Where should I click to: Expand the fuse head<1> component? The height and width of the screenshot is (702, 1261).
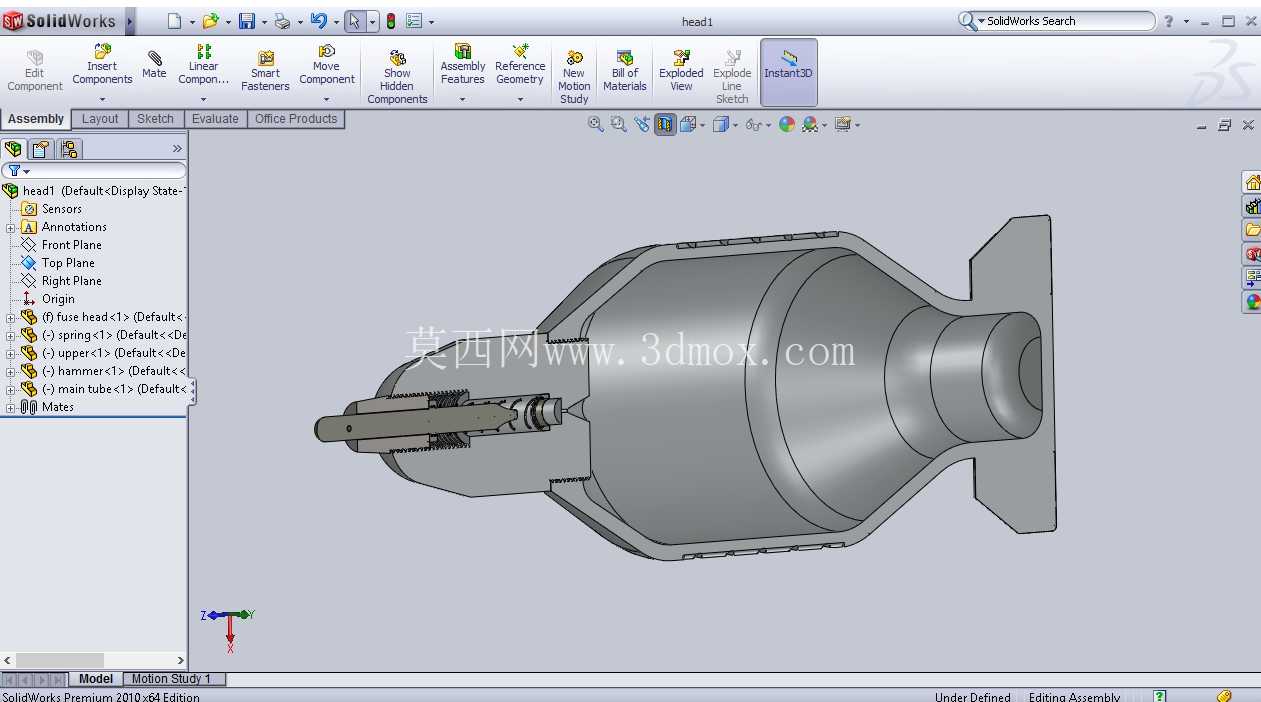(10, 317)
